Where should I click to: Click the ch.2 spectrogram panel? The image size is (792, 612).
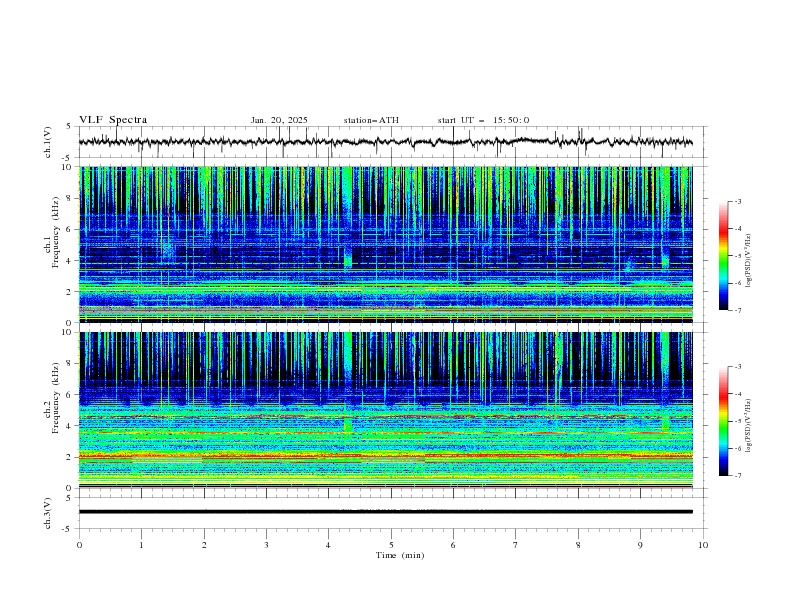coord(385,410)
